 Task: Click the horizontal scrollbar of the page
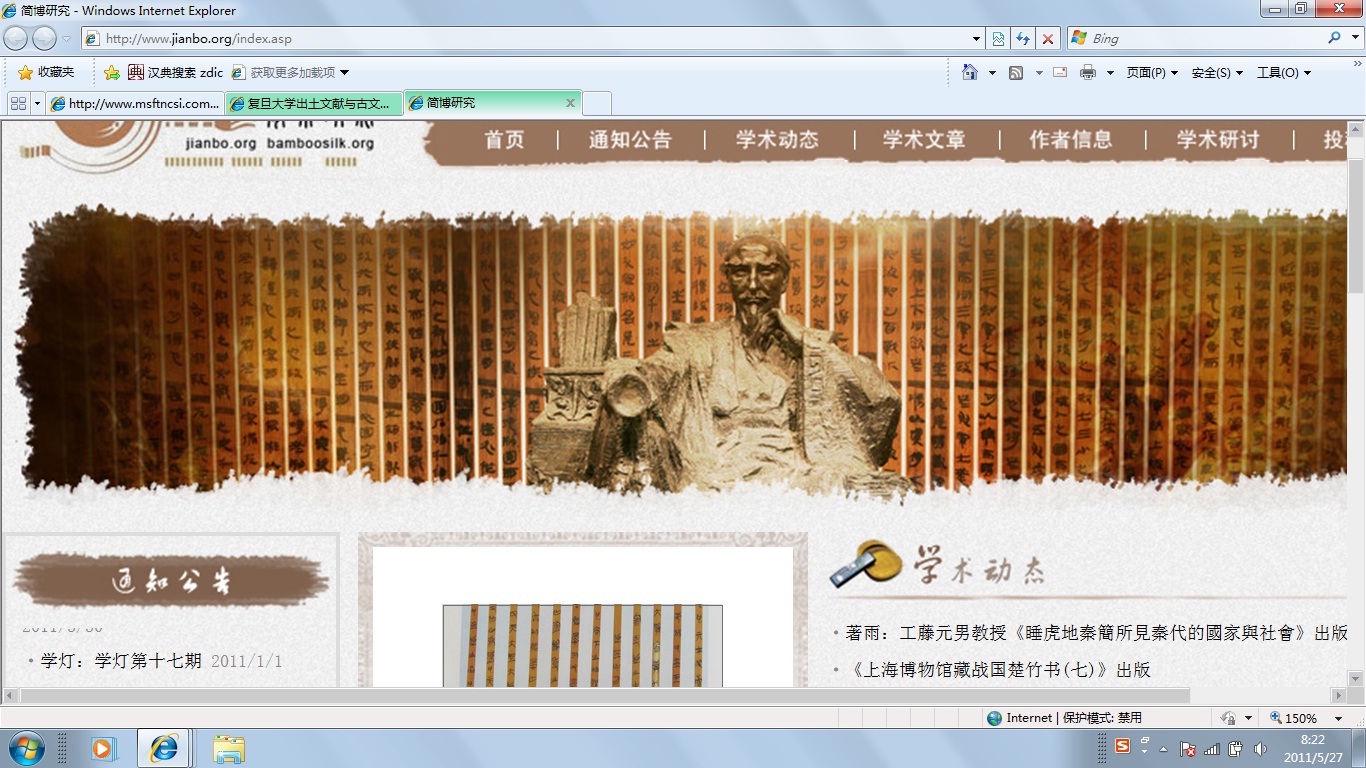point(600,695)
